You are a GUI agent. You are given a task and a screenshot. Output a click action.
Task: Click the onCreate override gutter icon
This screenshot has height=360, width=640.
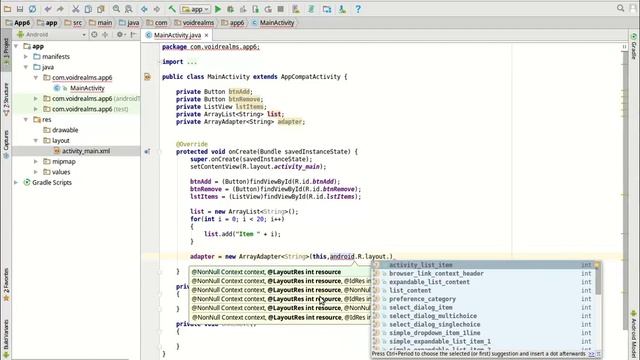pyautogui.click(x=147, y=151)
